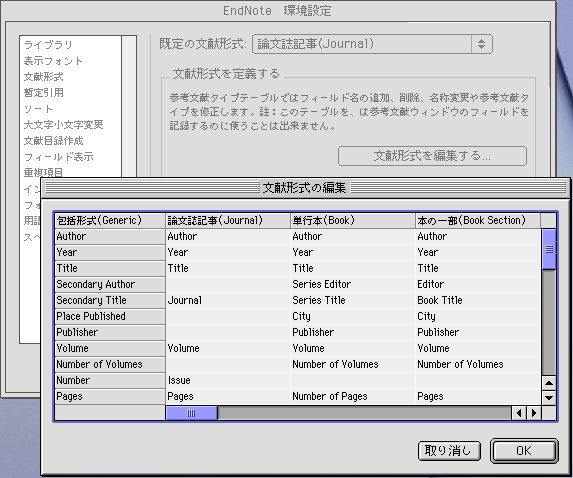
Task: Open the 既定の文献形式 dropdown
Action: [x=372, y=44]
